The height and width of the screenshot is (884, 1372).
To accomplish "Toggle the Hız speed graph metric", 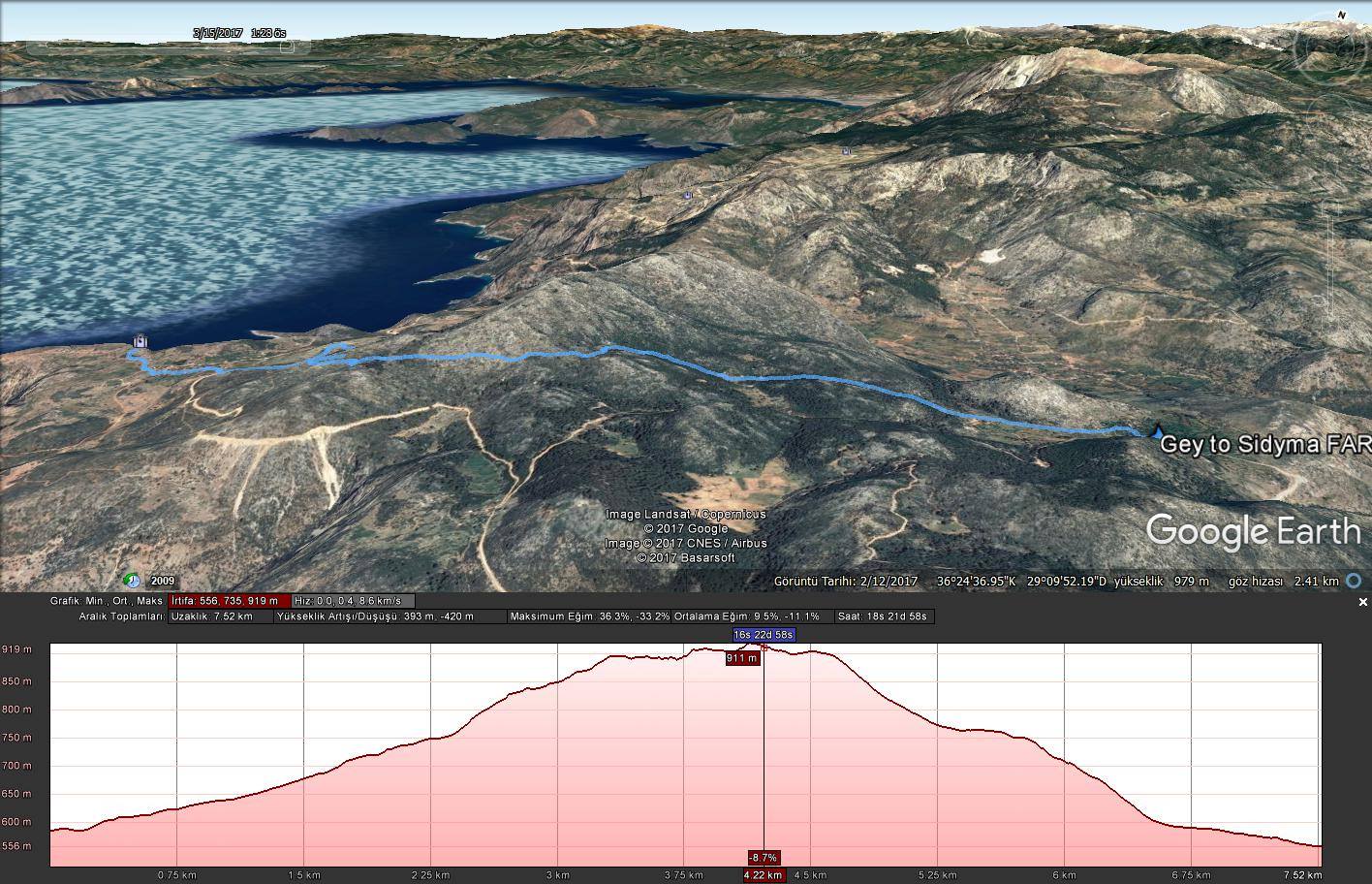I will [353, 601].
